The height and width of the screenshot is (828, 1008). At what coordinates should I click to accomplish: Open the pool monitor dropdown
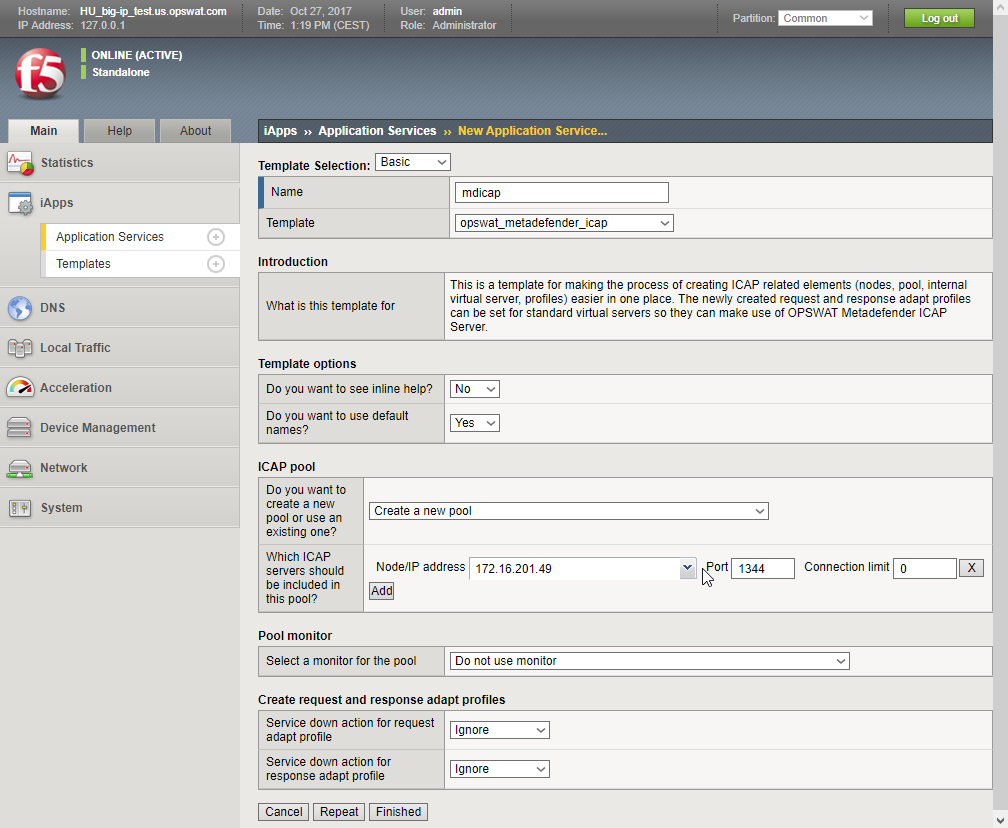pyautogui.click(x=649, y=661)
